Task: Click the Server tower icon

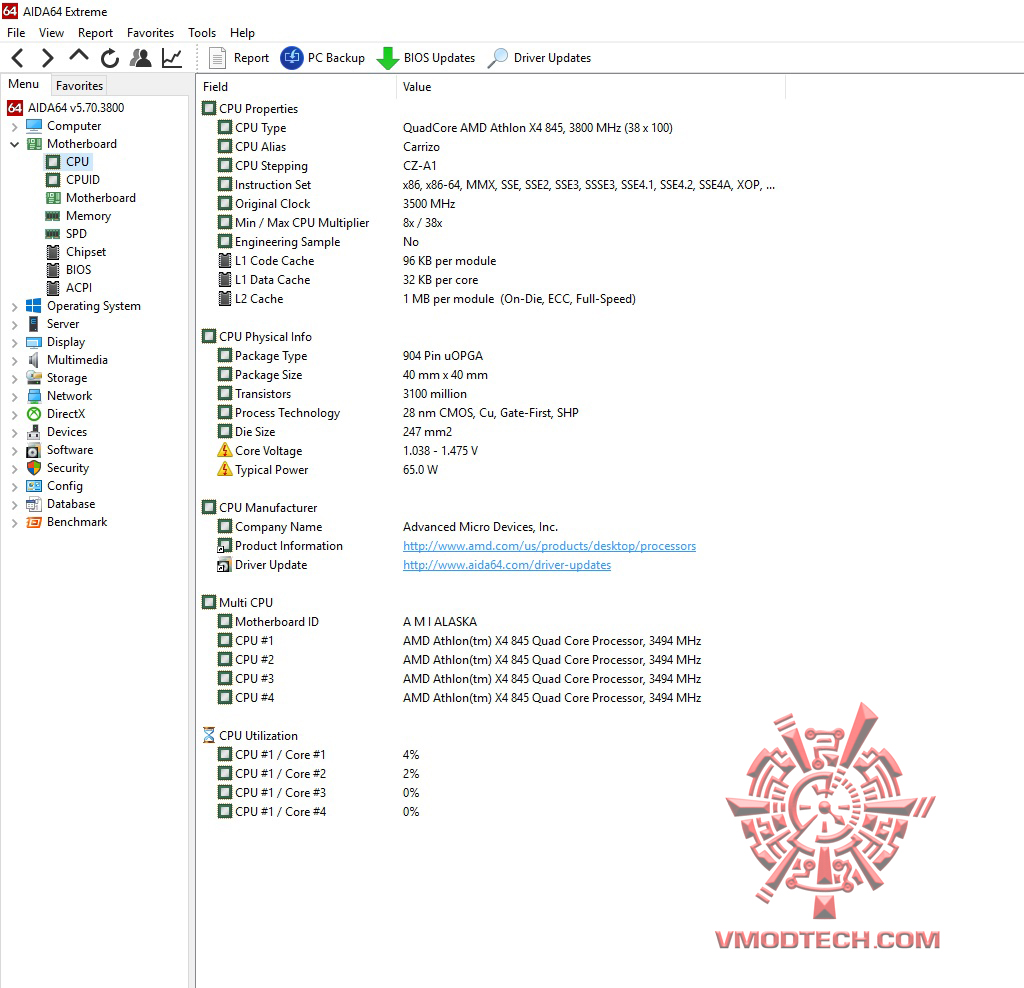Action: 34,324
